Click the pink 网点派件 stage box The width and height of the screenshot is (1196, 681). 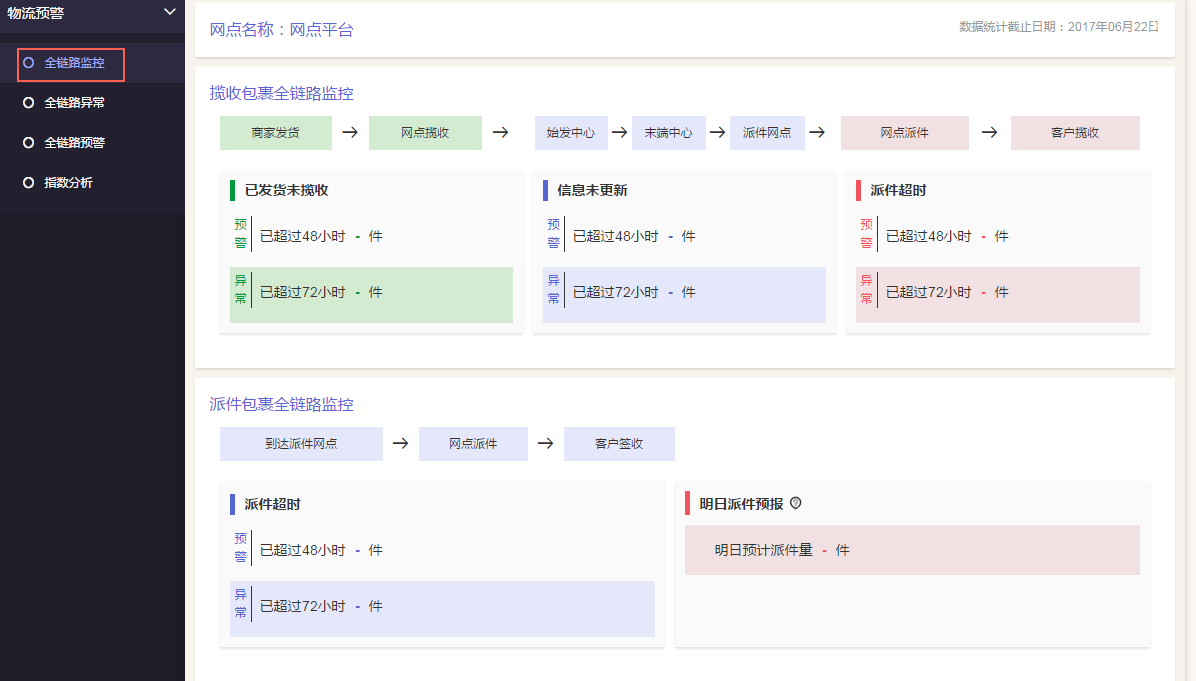(904, 133)
